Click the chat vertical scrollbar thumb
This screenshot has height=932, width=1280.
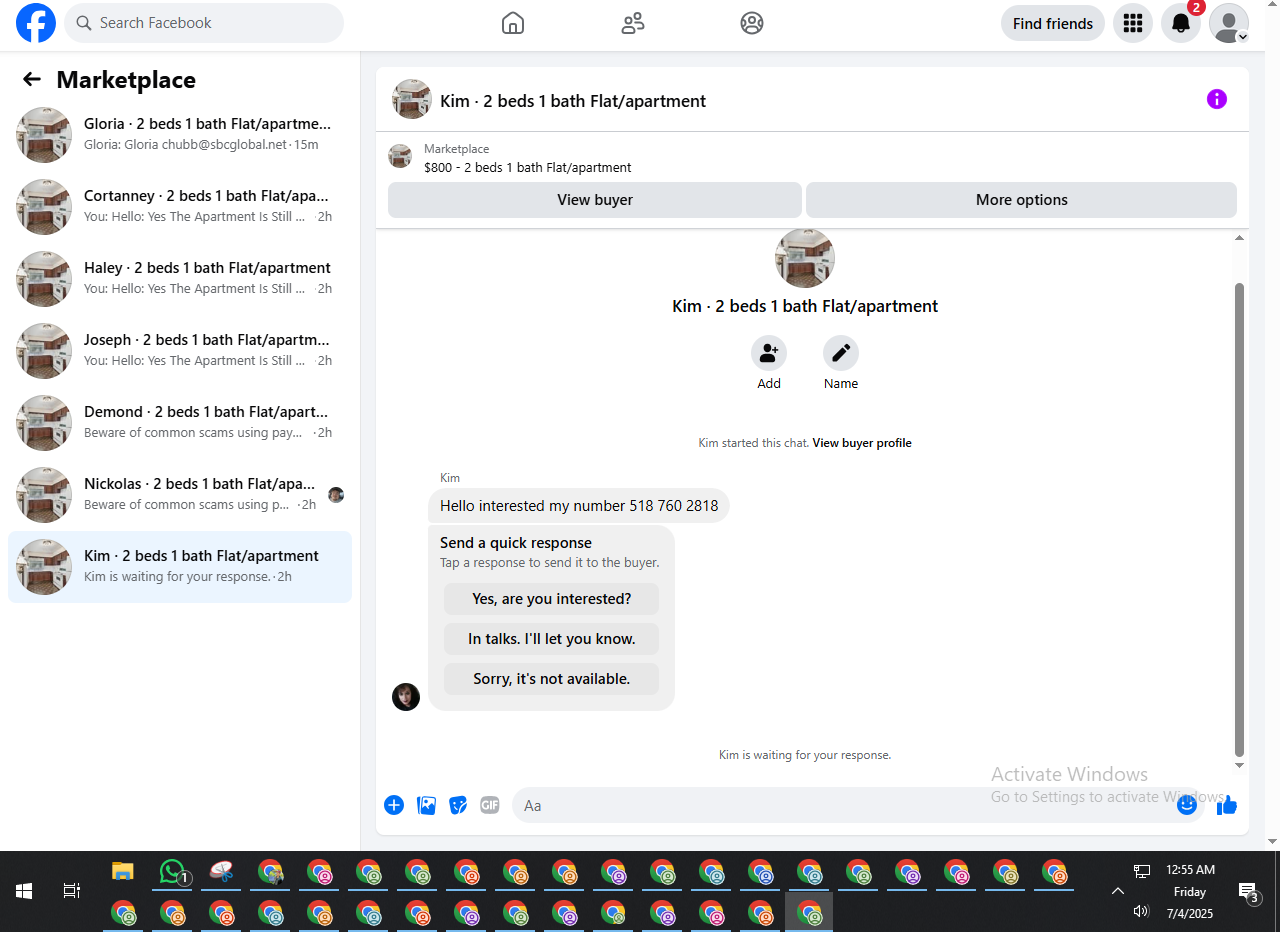pos(1240,519)
